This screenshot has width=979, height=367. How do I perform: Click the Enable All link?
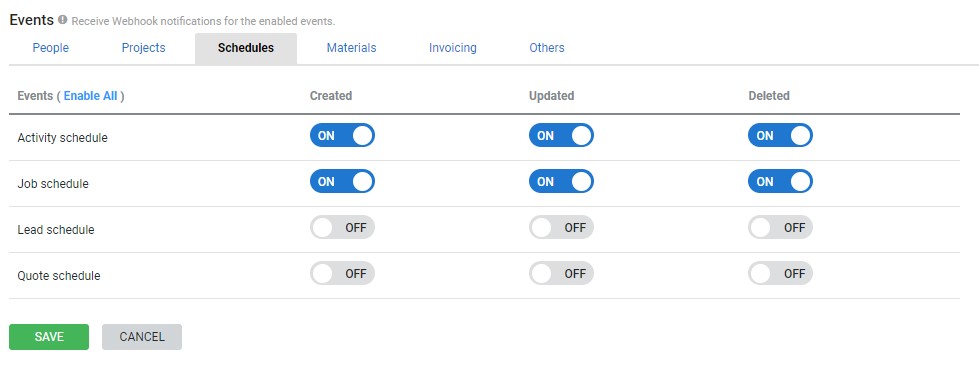tap(91, 96)
